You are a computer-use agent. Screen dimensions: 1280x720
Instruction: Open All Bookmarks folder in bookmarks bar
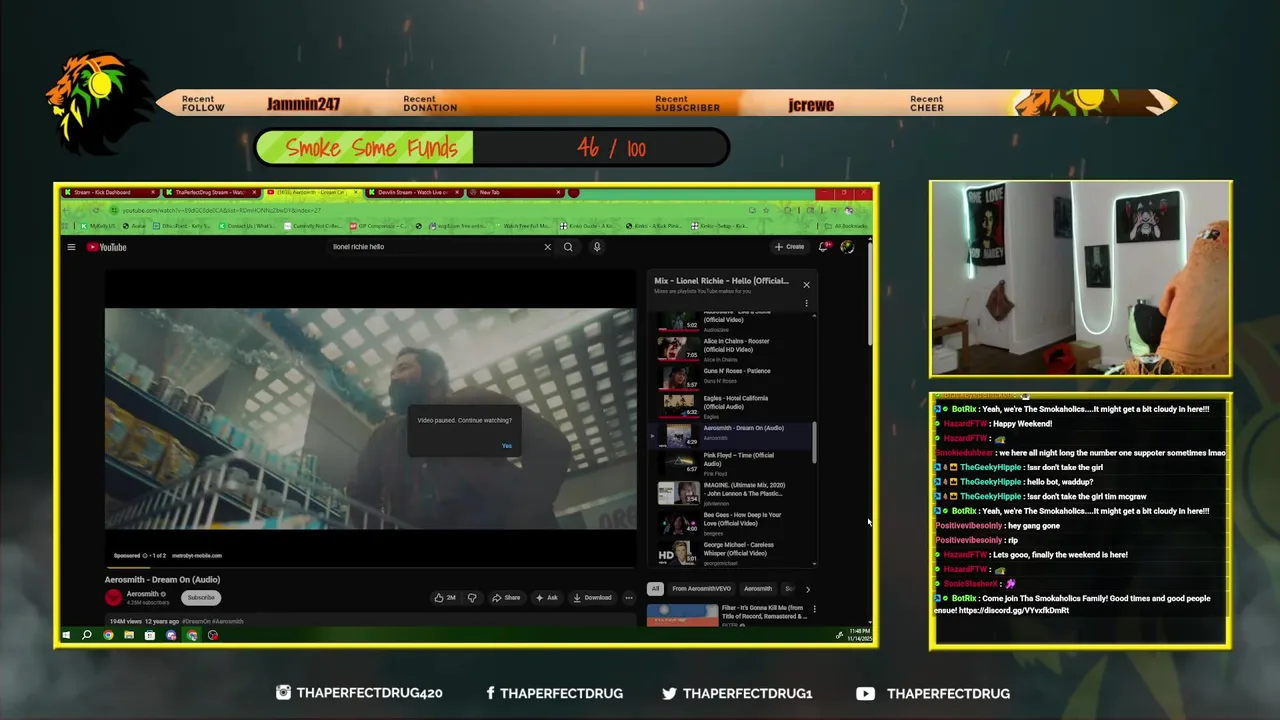pos(847,226)
